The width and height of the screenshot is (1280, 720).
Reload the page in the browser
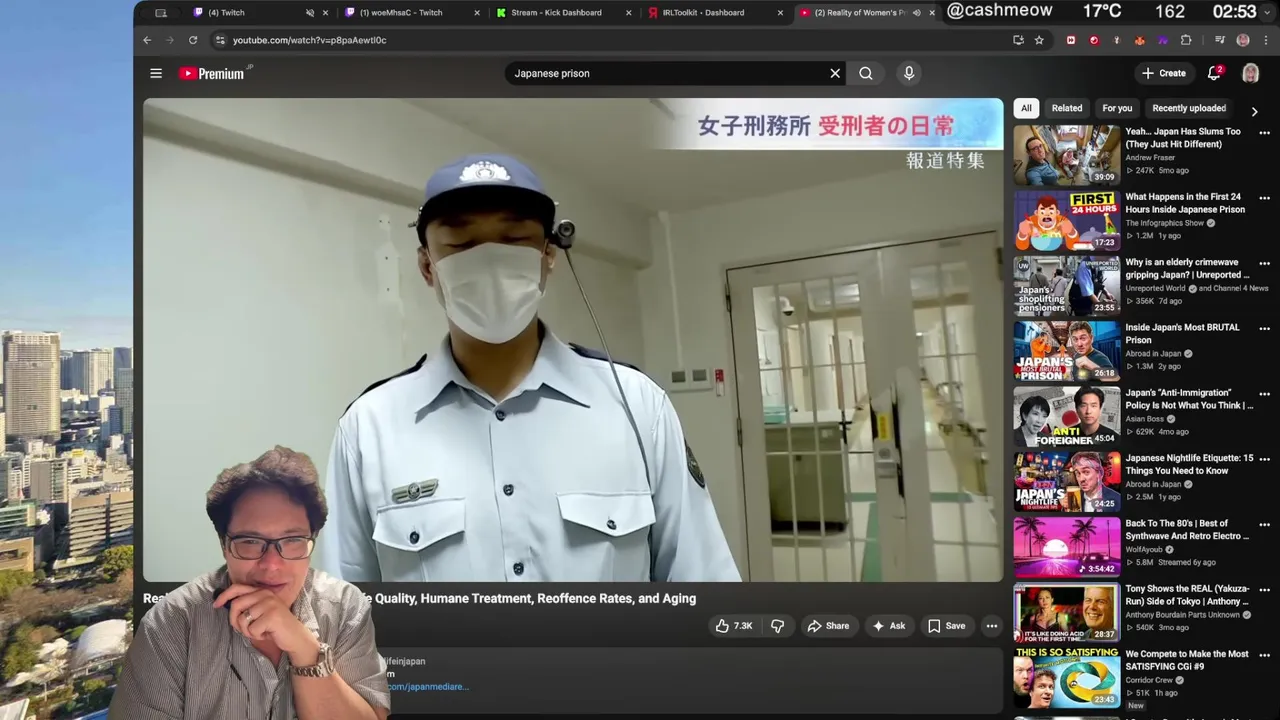(193, 40)
